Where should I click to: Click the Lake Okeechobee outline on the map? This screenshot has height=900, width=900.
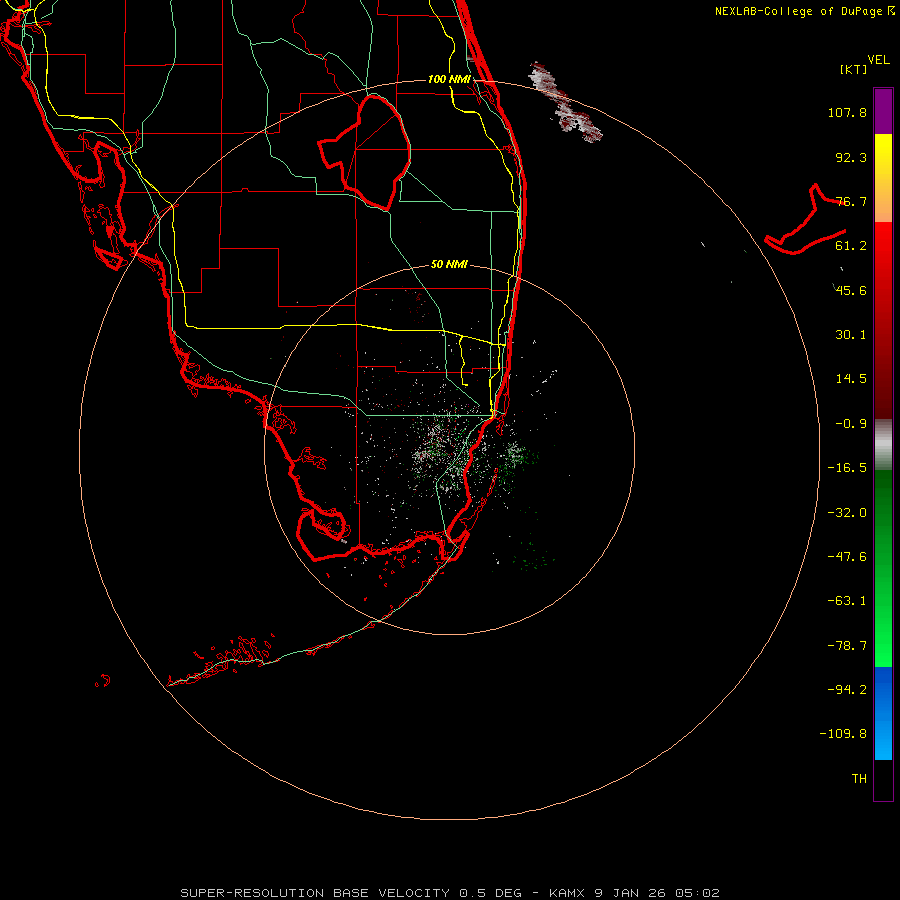click(365, 151)
